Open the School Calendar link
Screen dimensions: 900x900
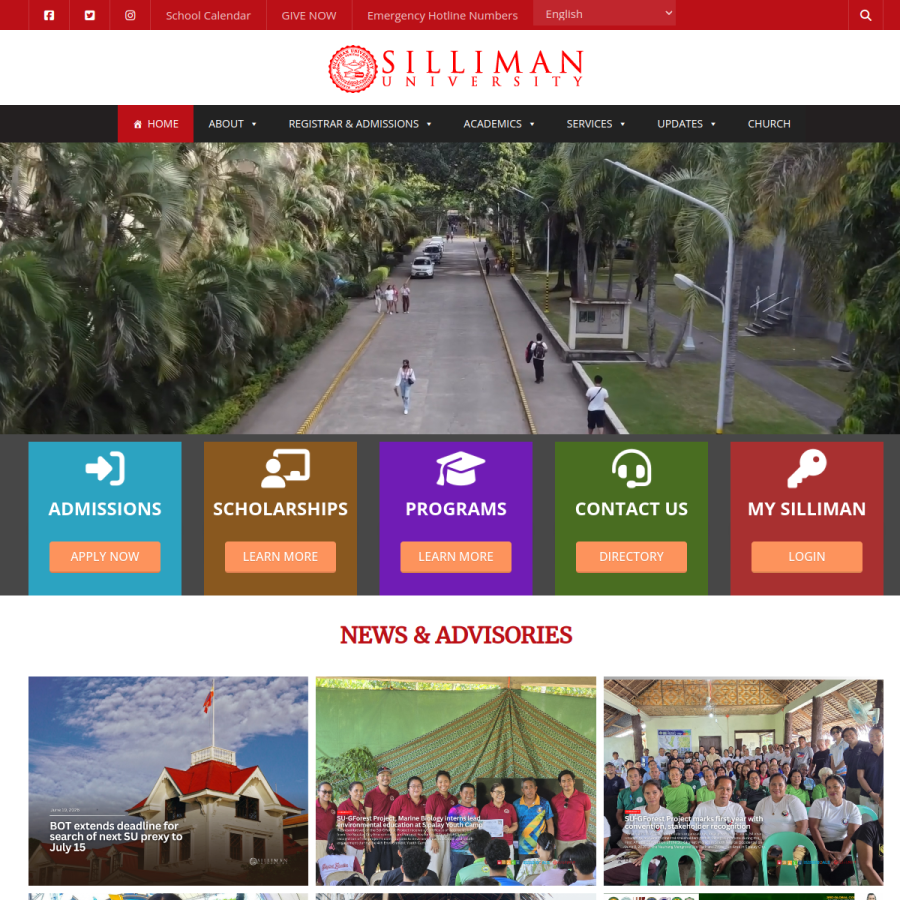click(x=208, y=15)
